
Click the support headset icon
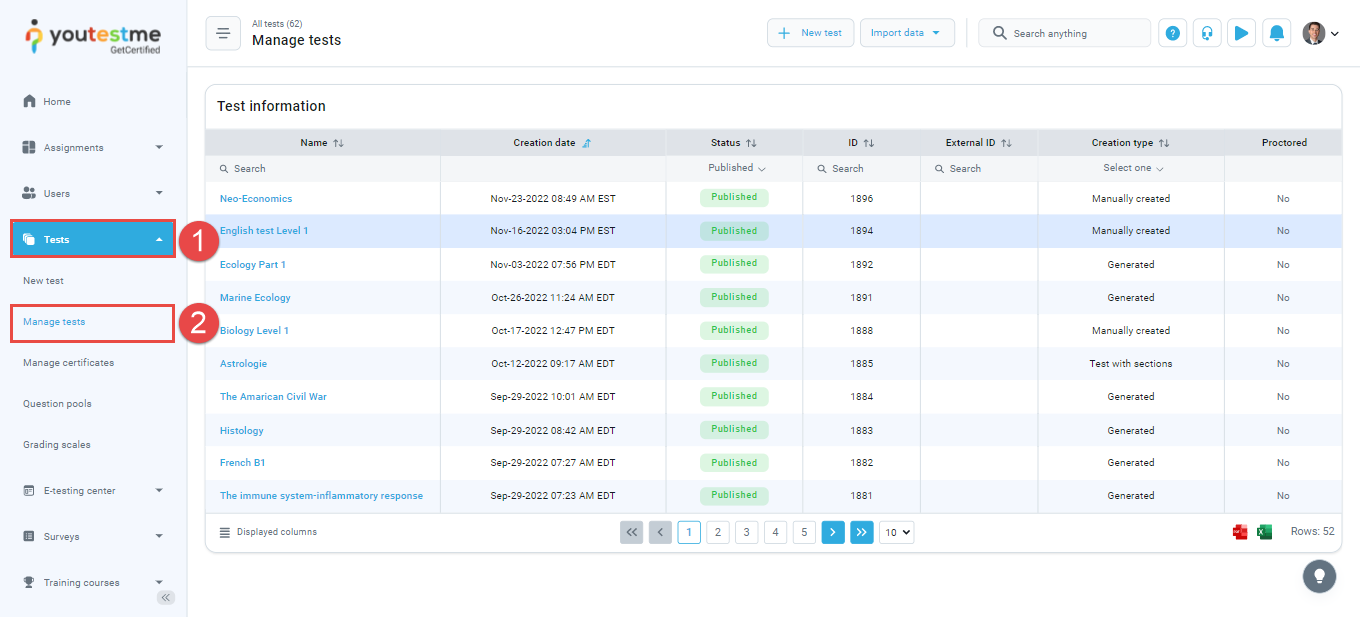click(1207, 33)
